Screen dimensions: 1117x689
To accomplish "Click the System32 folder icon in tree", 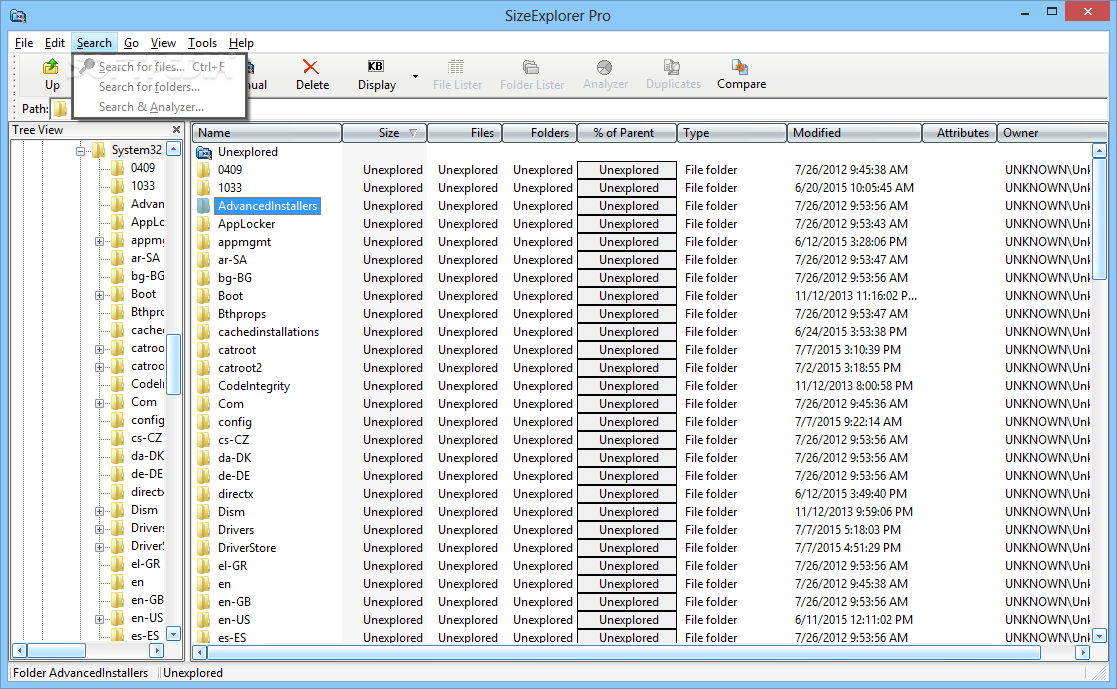I will tap(100, 150).
